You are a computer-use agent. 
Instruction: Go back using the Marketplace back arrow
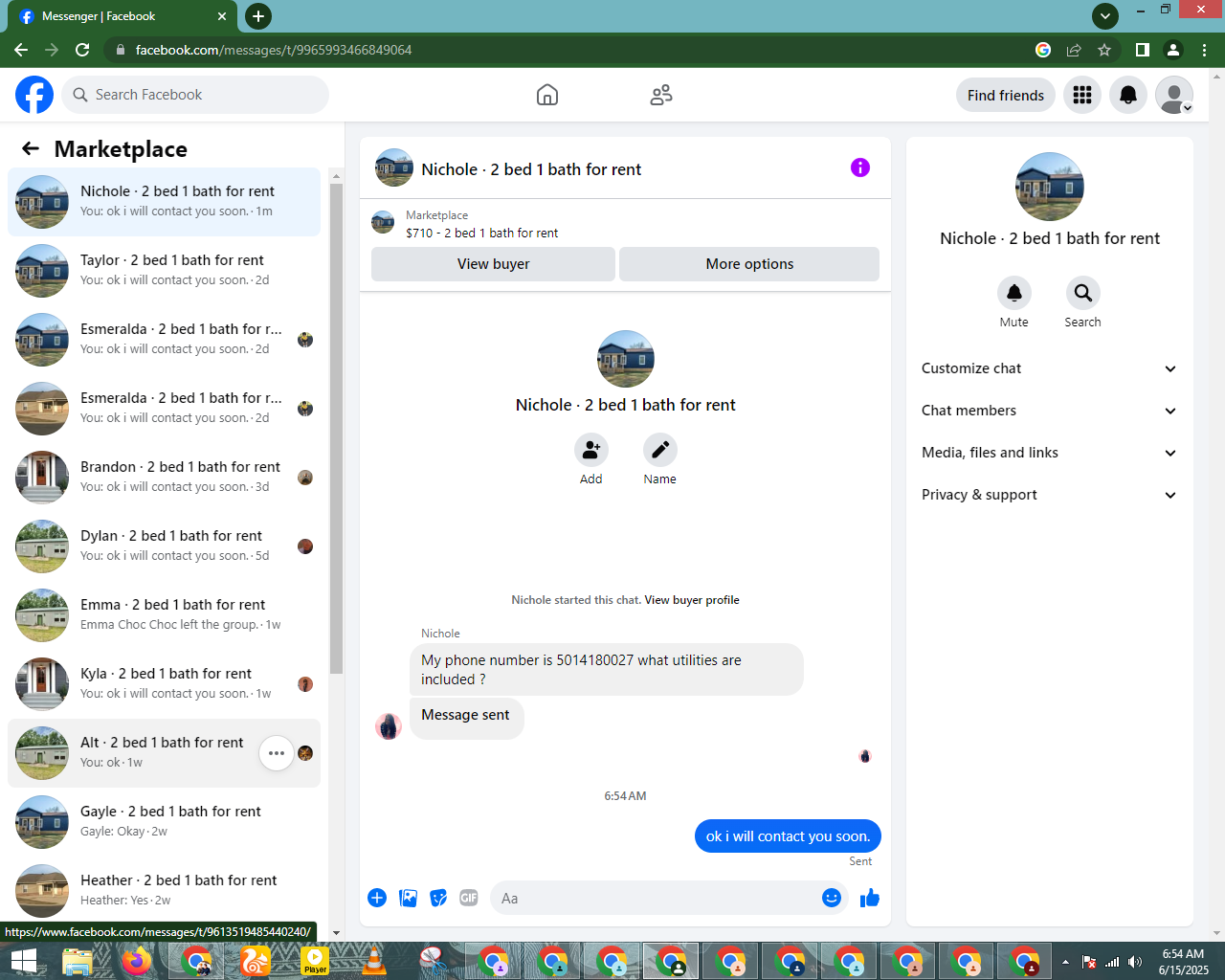pyautogui.click(x=31, y=148)
